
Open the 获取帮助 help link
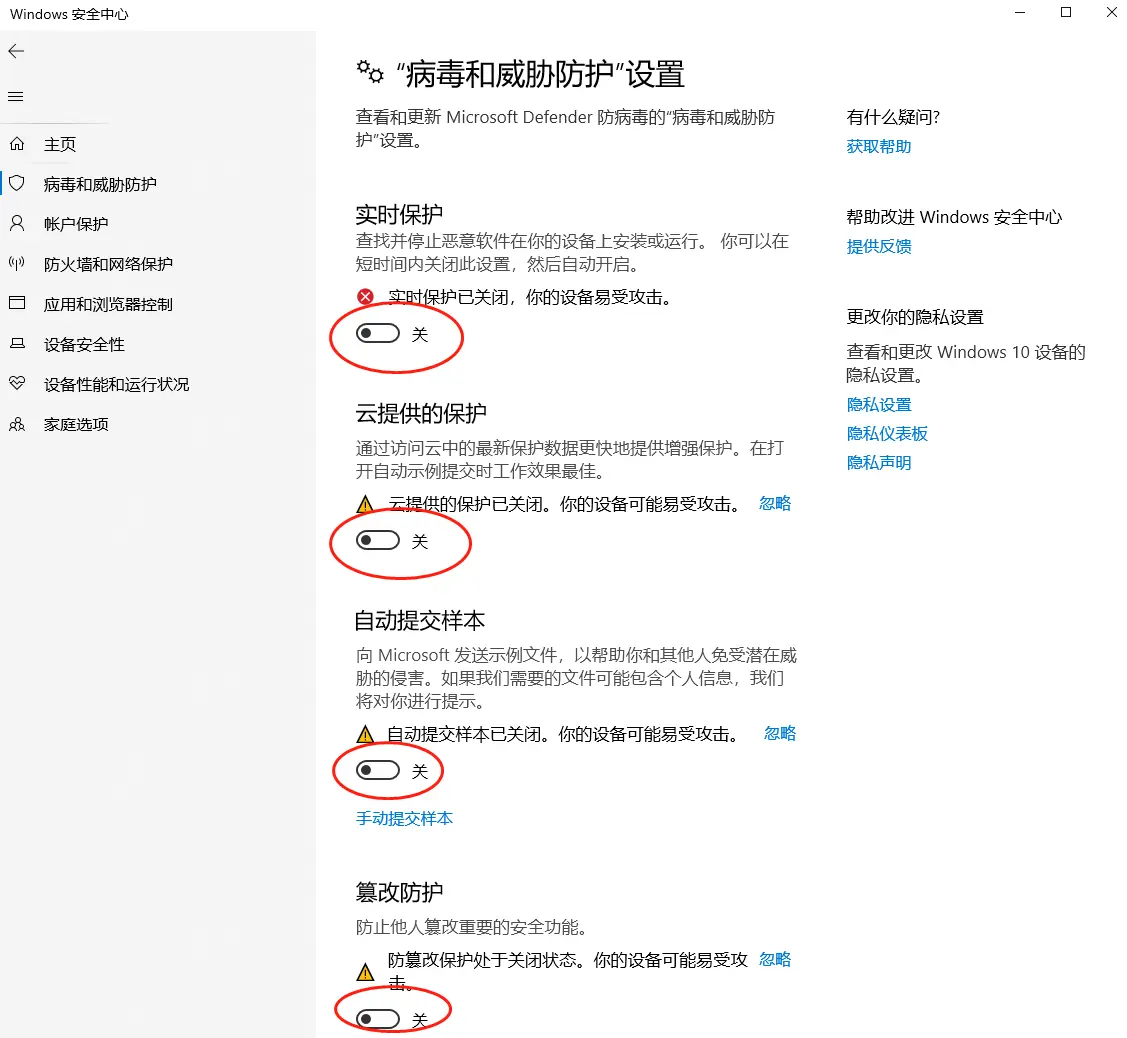(878, 146)
